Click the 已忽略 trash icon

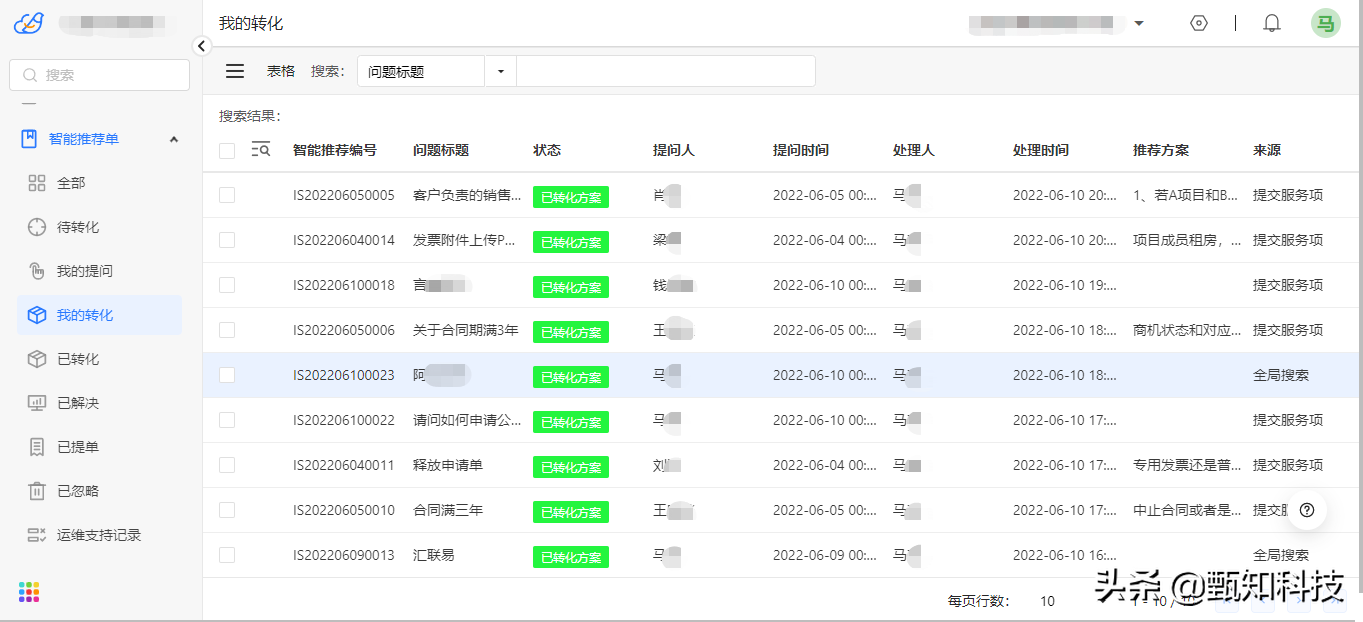tap(37, 491)
